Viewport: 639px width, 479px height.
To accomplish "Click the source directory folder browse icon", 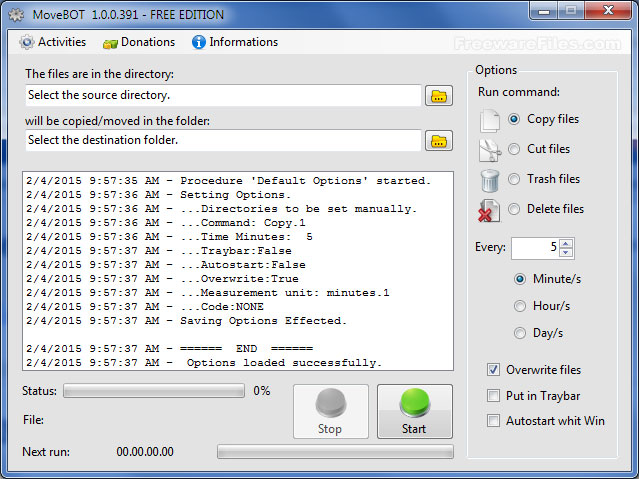I will 439,96.
